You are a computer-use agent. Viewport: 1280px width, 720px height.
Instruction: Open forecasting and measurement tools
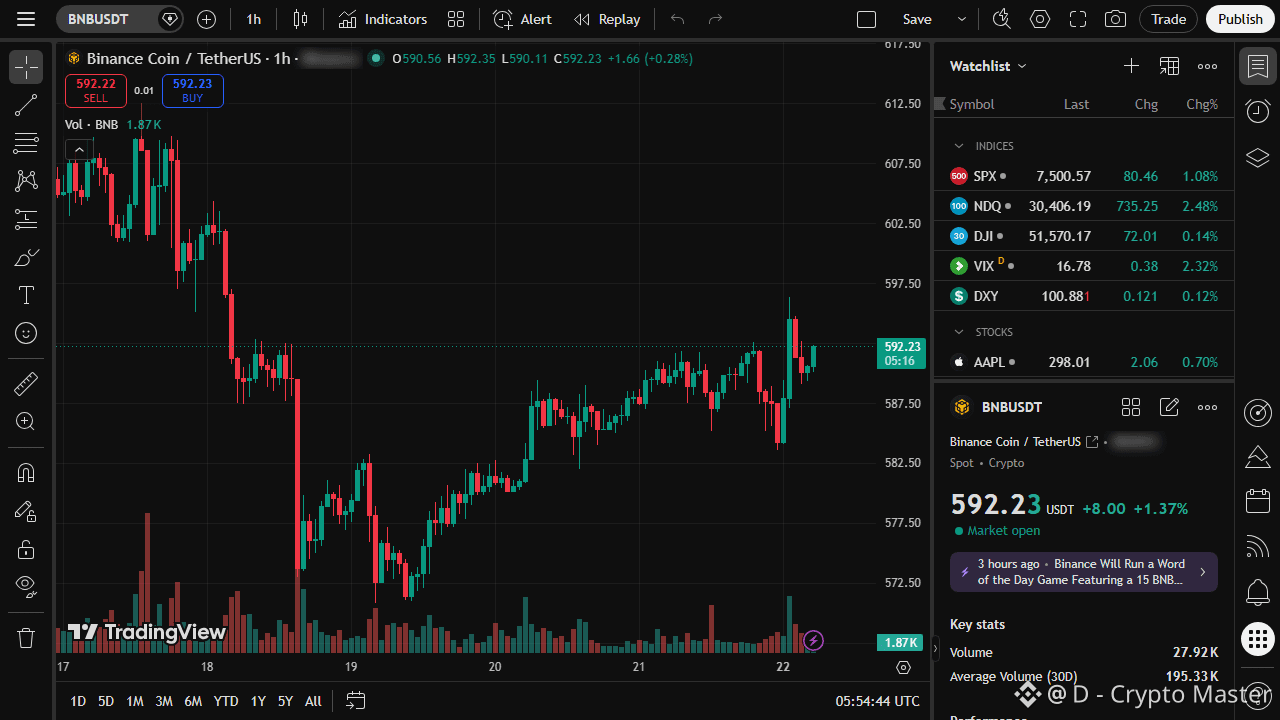tap(26, 219)
